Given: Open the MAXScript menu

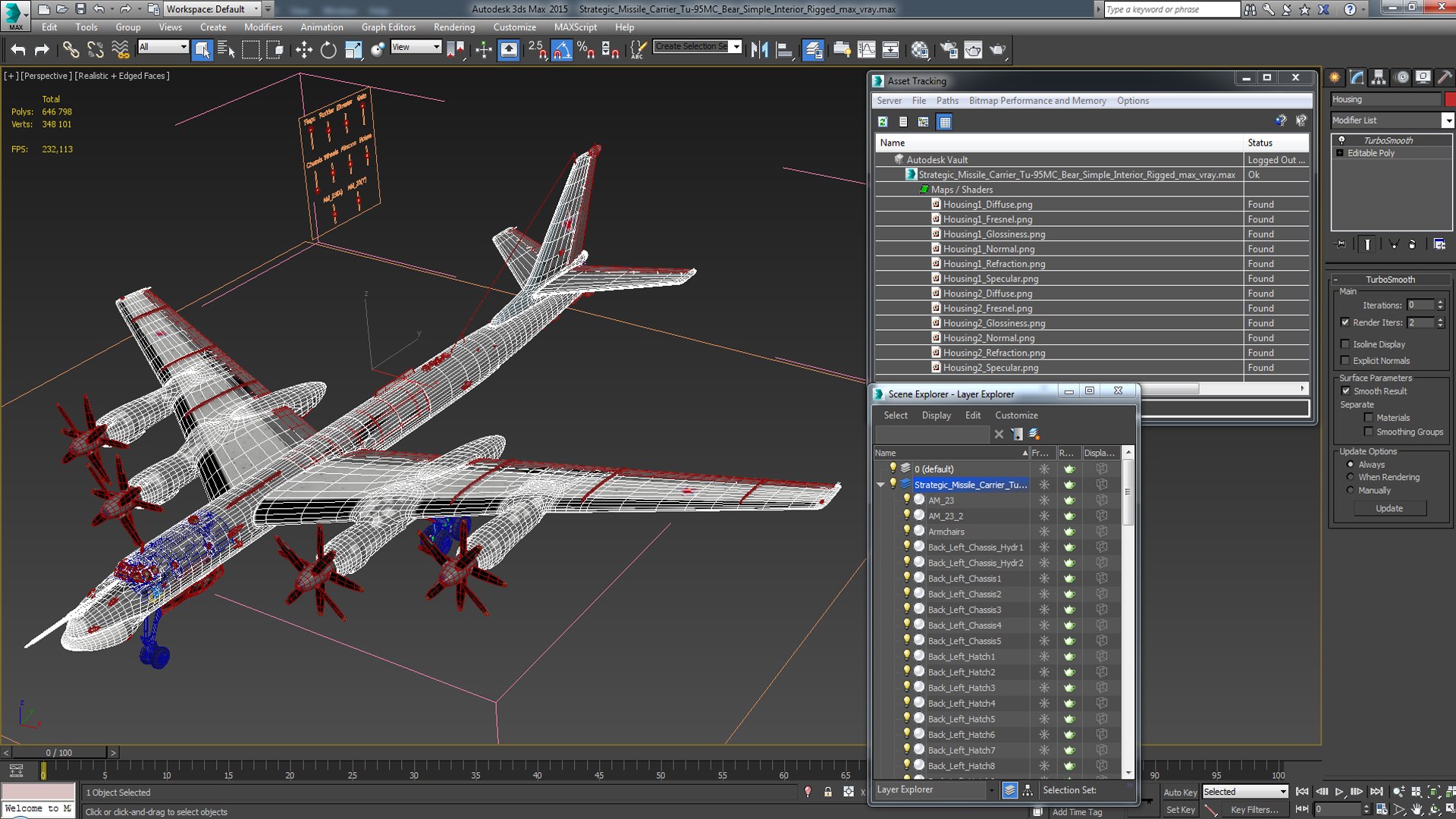Looking at the screenshot, I should pos(575,27).
